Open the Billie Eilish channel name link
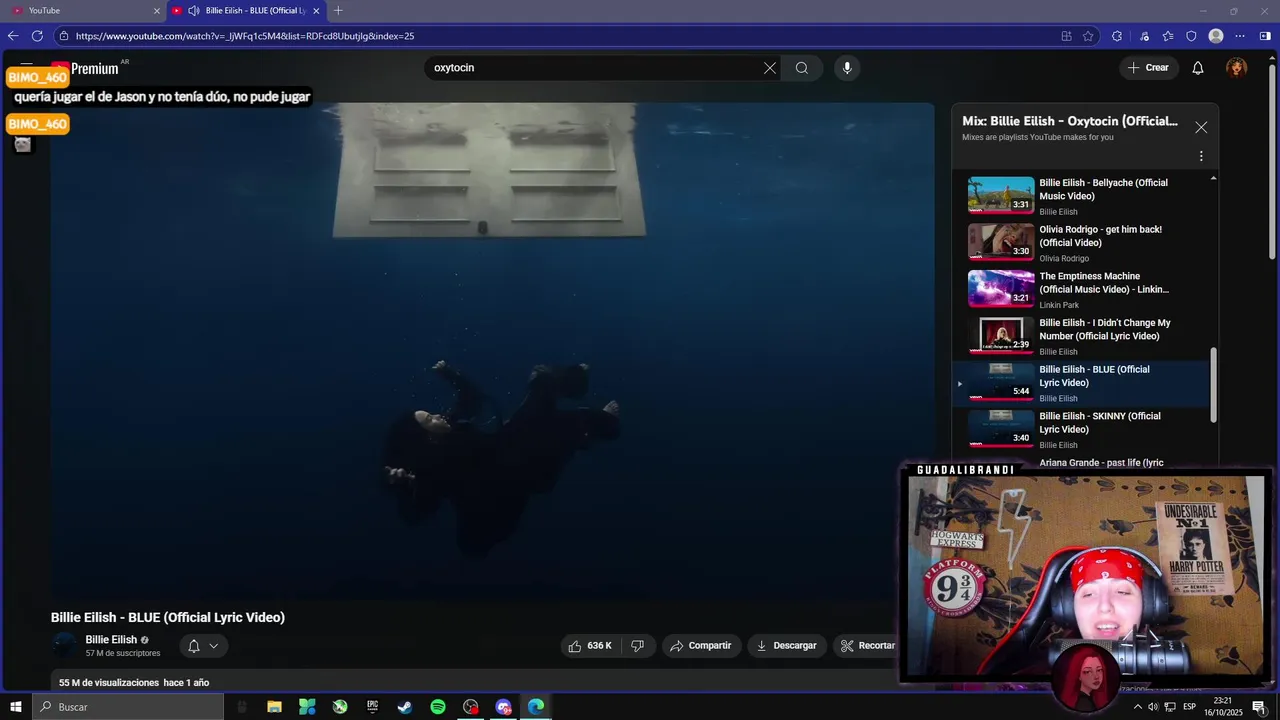This screenshot has width=1280, height=720. [x=111, y=640]
